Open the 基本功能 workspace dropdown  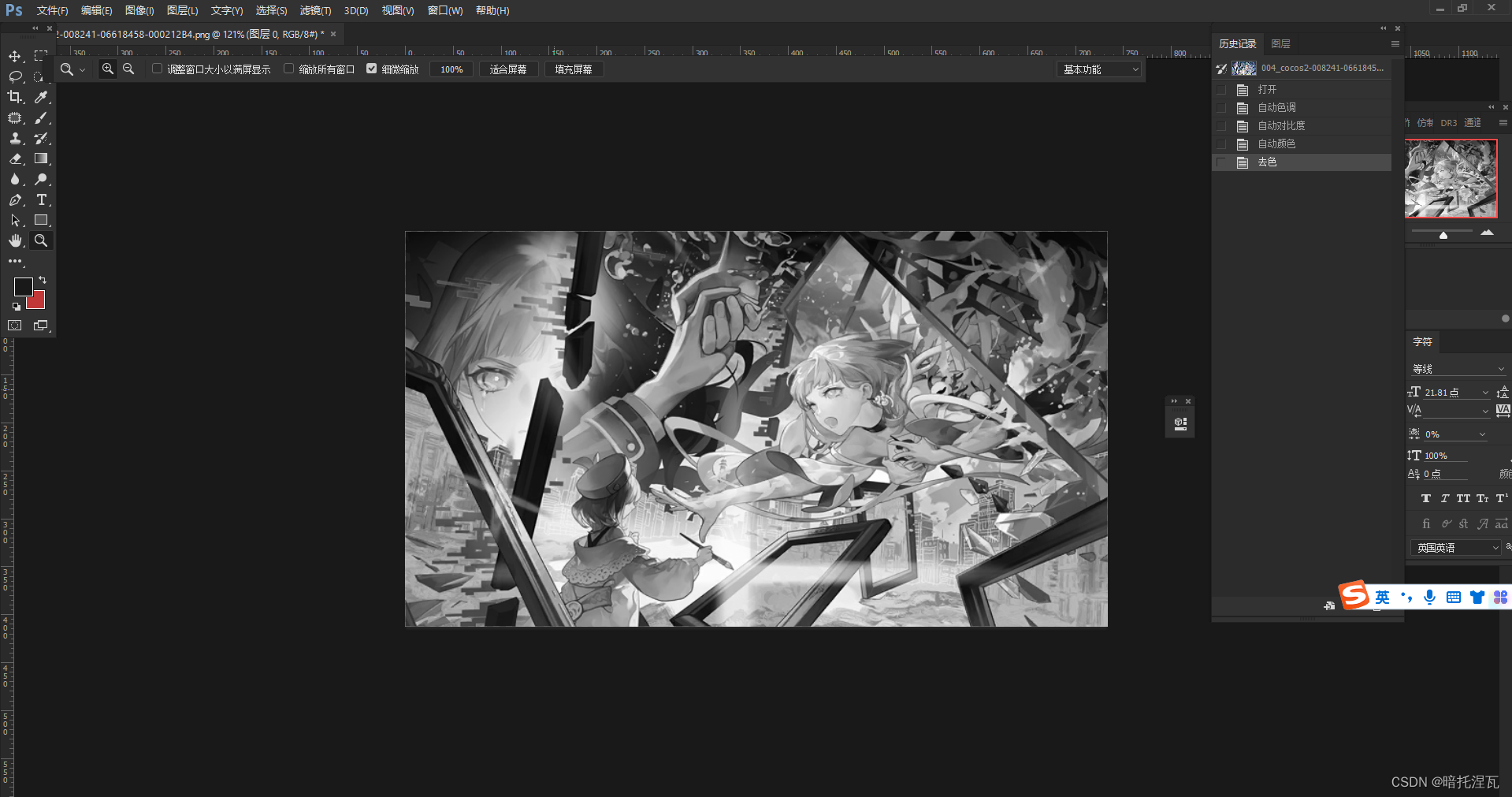tap(1099, 69)
